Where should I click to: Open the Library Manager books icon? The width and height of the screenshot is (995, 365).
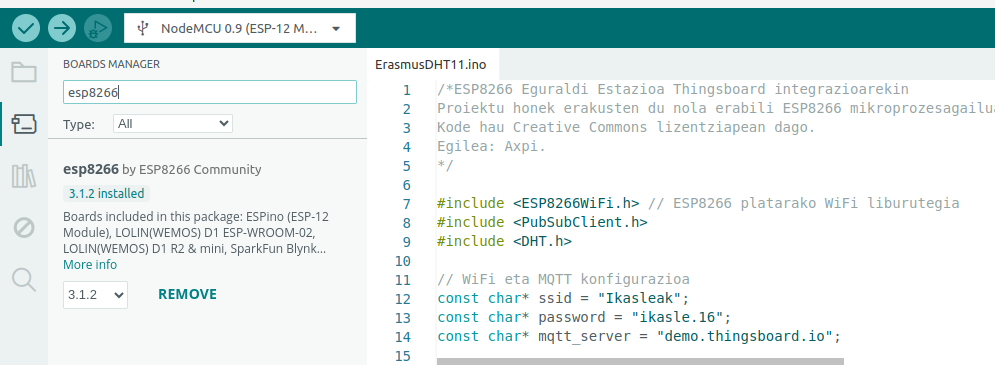(x=24, y=175)
